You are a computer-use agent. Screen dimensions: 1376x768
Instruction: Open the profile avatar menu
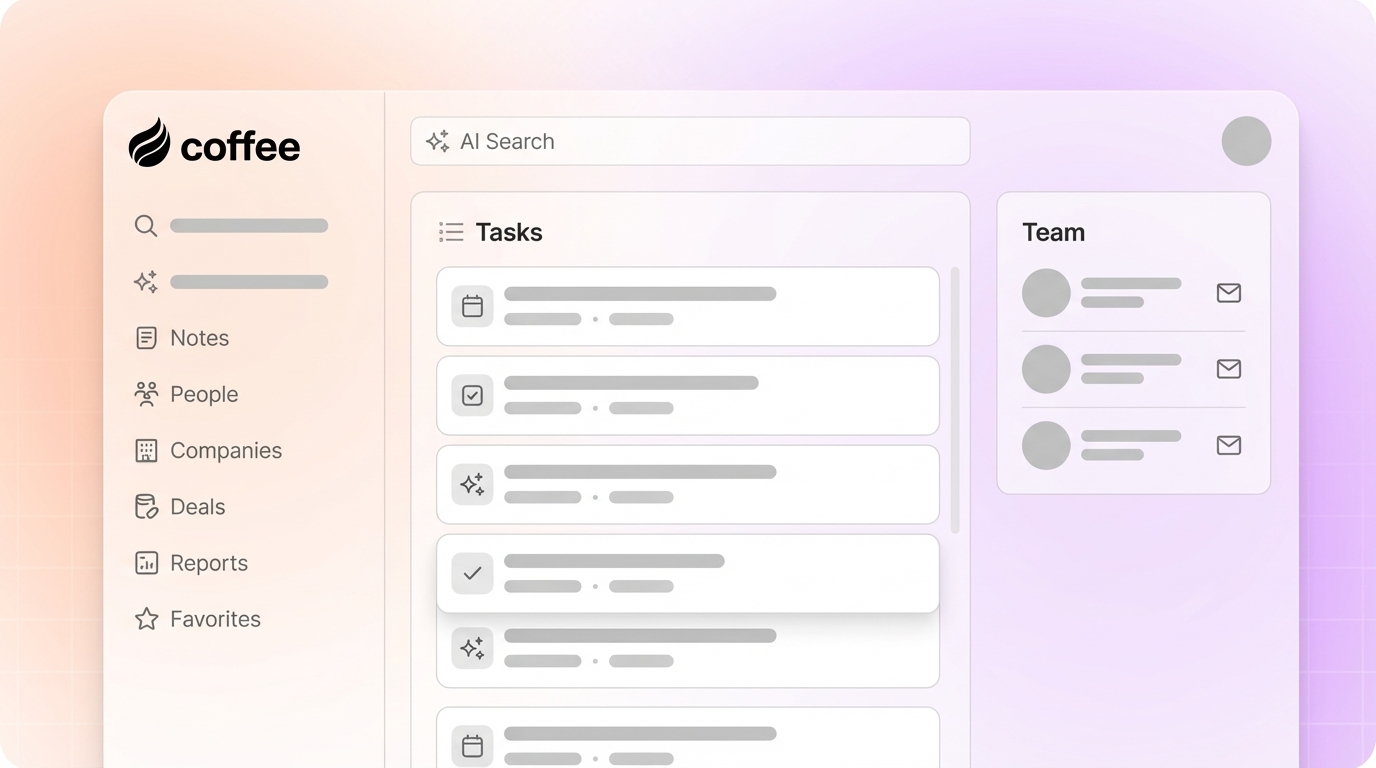pyautogui.click(x=1246, y=141)
